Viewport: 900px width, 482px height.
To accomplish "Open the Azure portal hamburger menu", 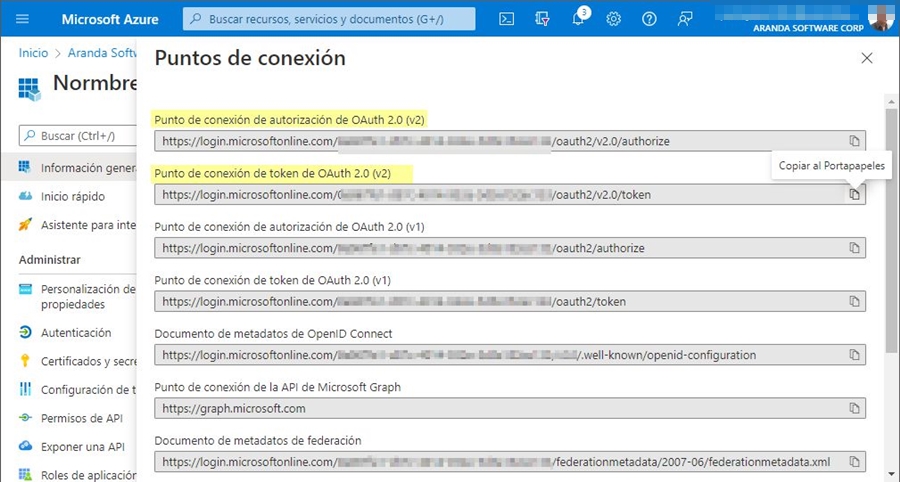I will pos(22,19).
